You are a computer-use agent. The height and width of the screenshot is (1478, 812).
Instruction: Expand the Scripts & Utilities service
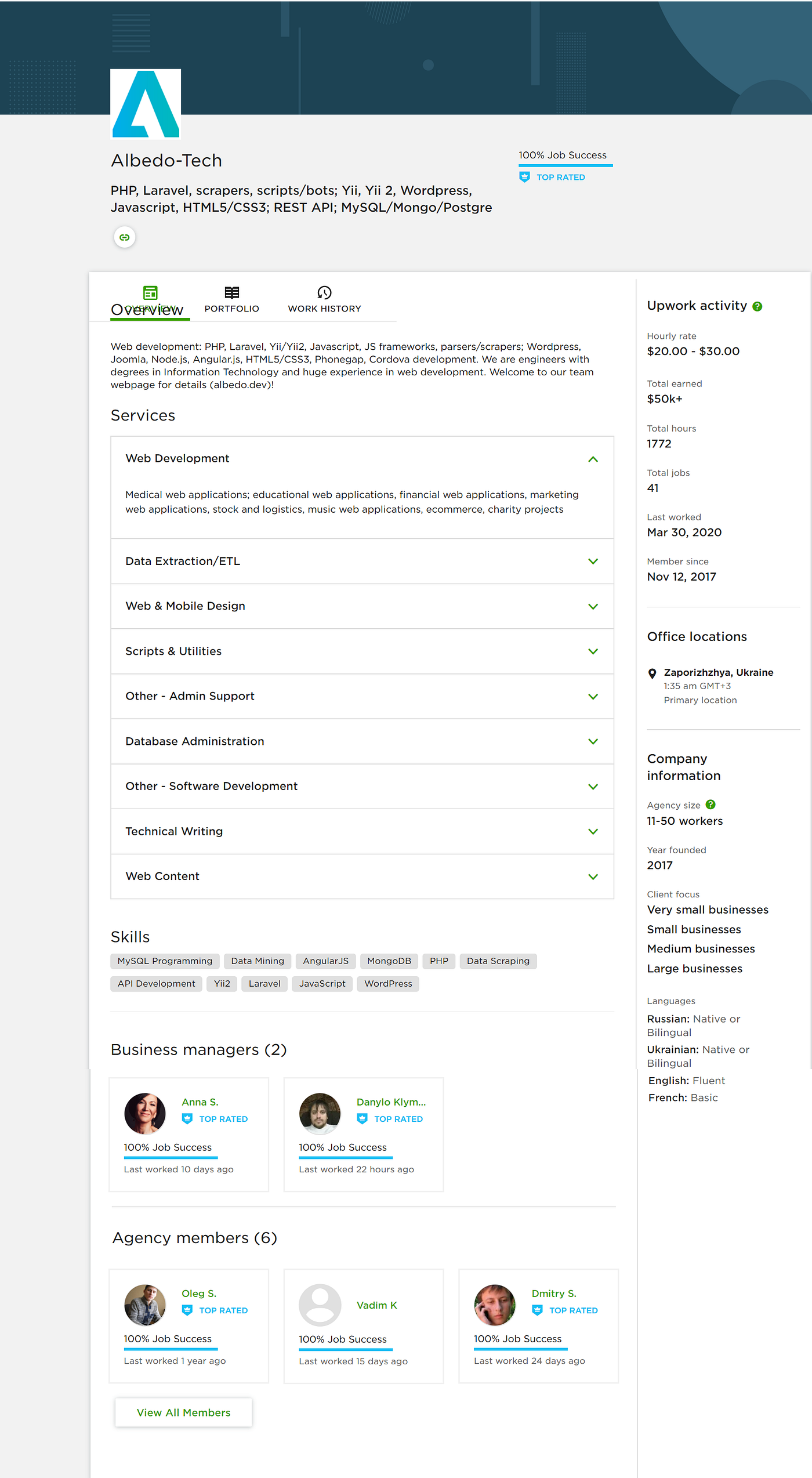pyautogui.click(x=362, y=651)
